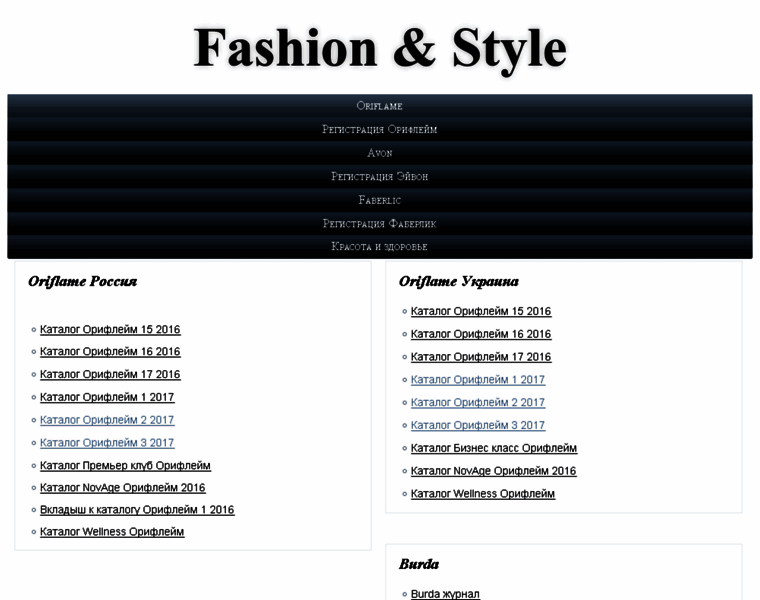The height and width of the screenshot is (600, 760).
Task: Open Каталог Орифлейм 2 2017 under Oriflame Россия
Action: [107, 420]
